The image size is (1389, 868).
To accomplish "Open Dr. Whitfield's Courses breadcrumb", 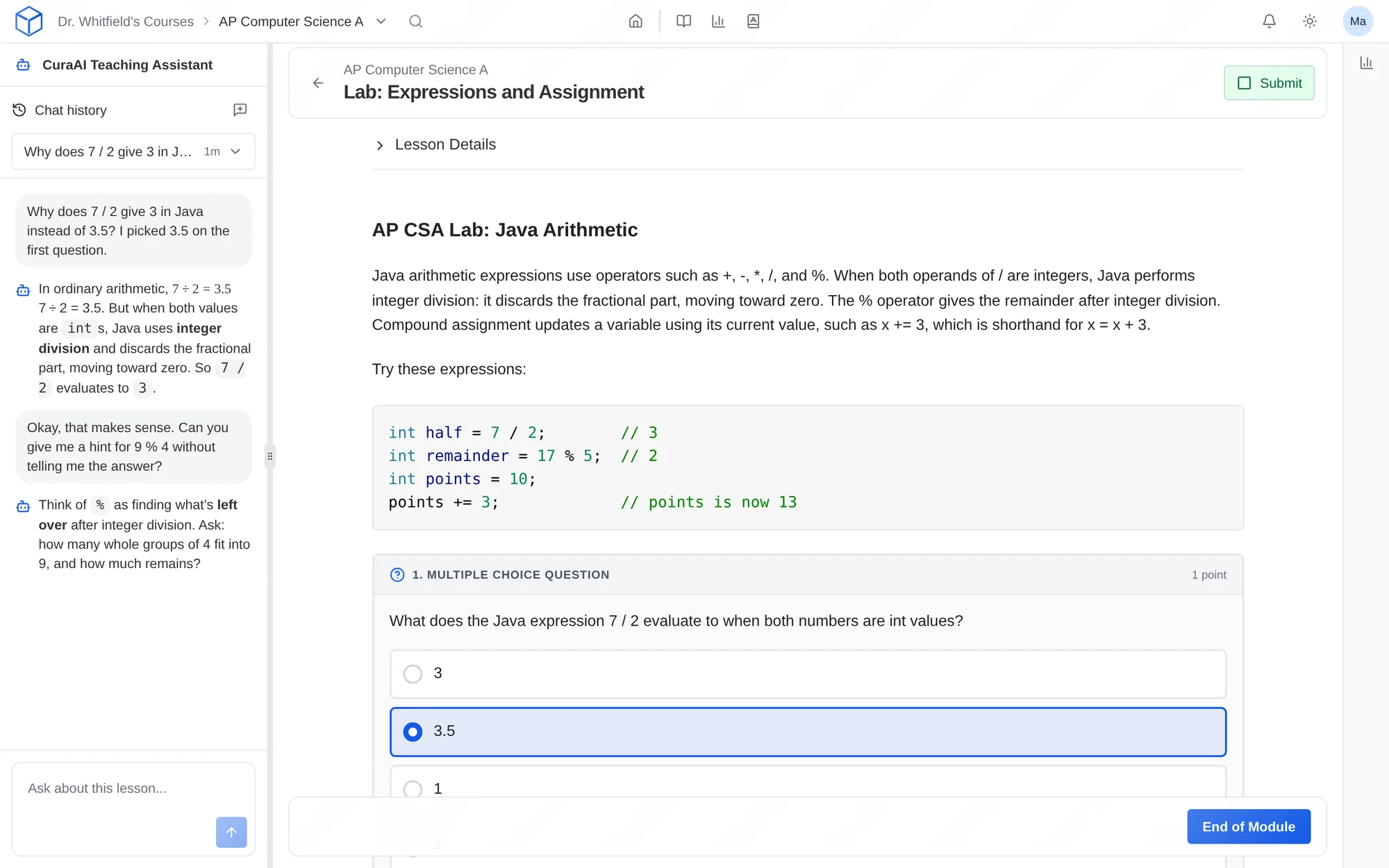I will [126, 22].
